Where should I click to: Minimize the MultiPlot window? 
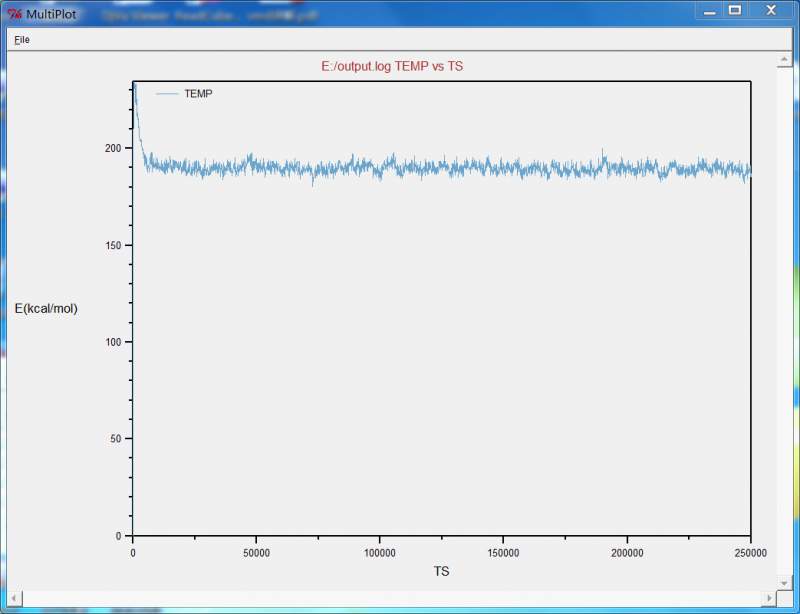[709, 11]
